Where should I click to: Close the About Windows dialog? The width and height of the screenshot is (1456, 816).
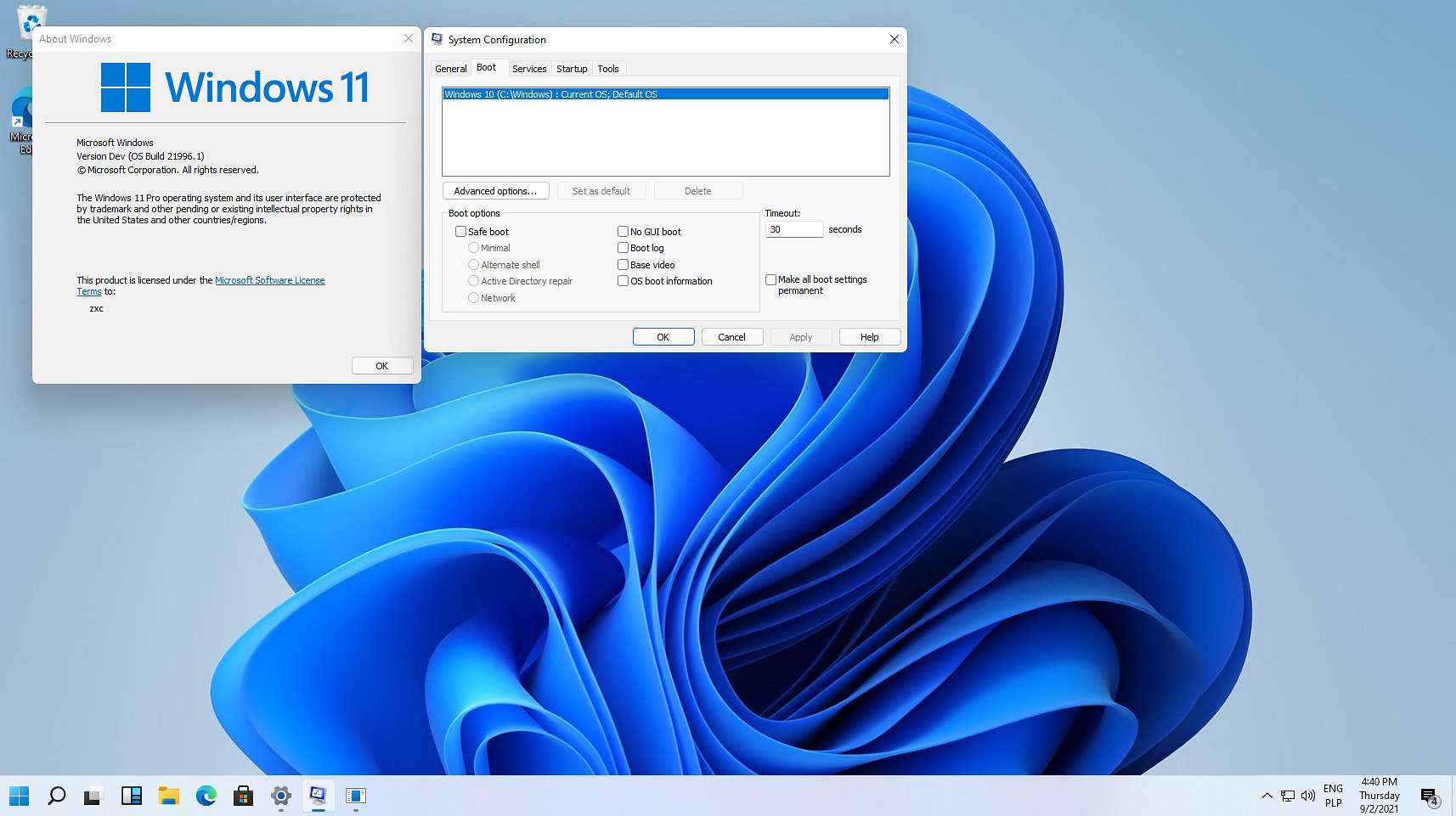point(409,38)
